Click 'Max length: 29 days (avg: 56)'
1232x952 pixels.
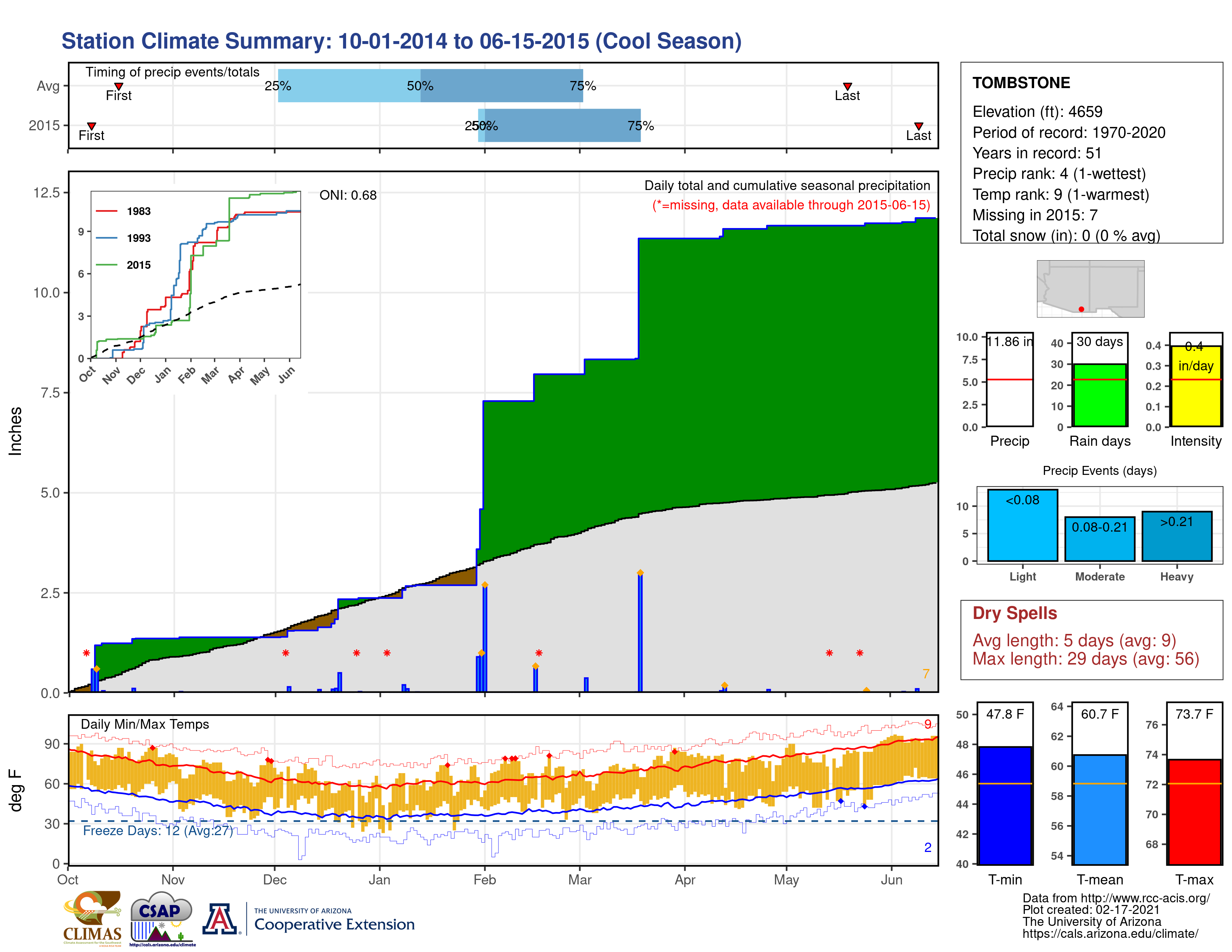[1086, 659]
